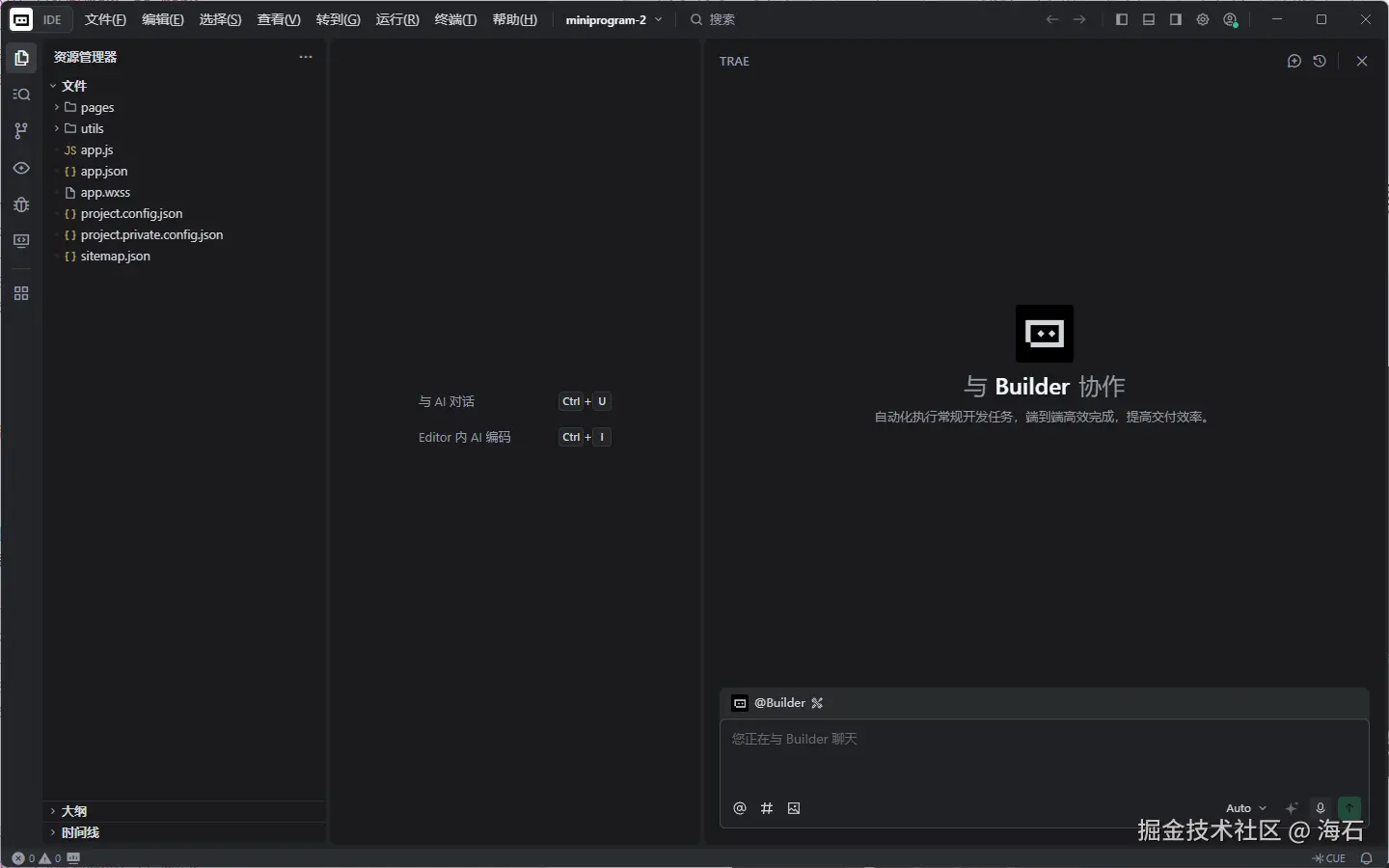Click the @ mention icon in the chat input
The height and width of the screenshot is (868, 1389).
(740, 808)
